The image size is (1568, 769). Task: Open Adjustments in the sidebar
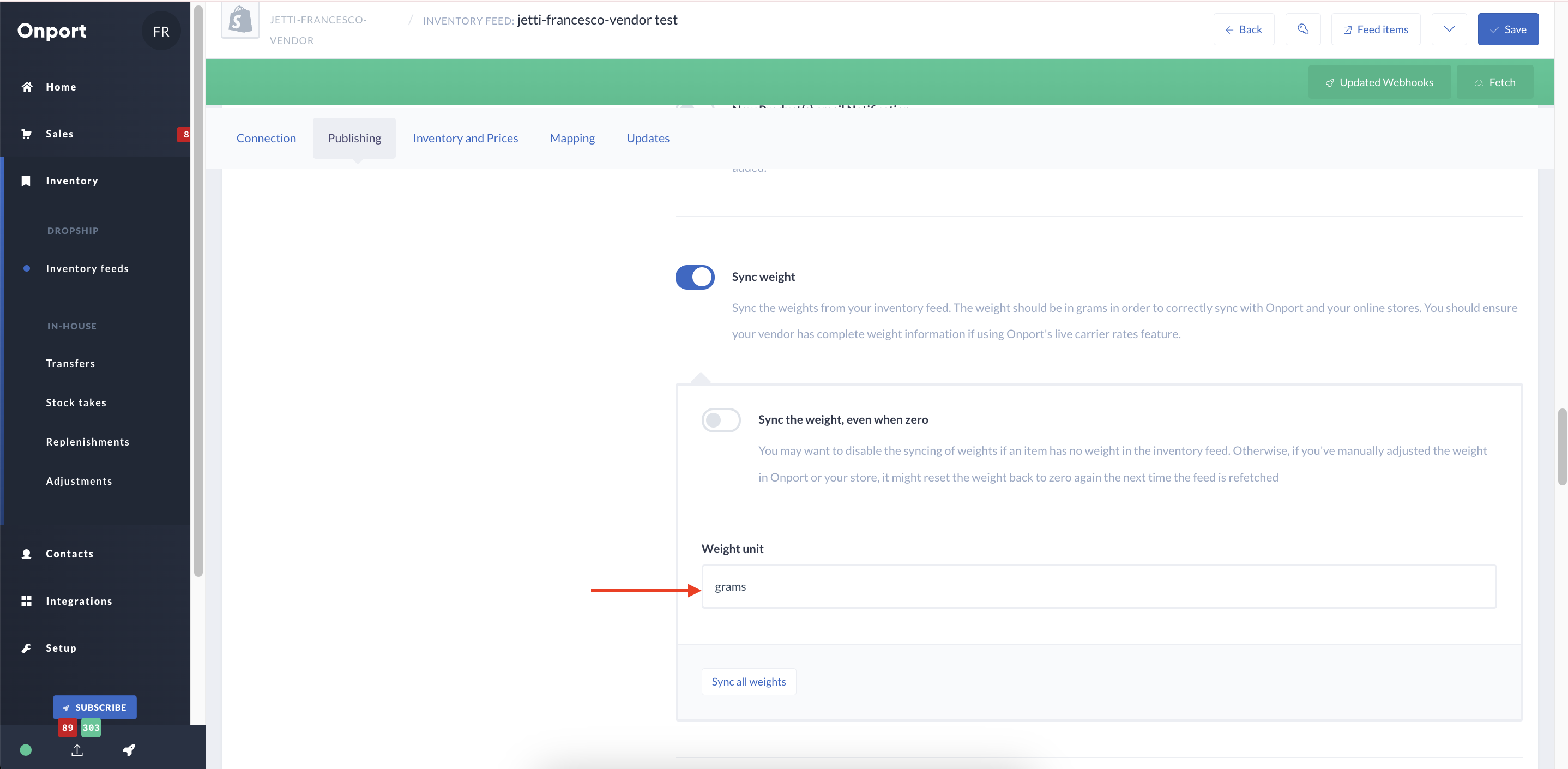79,482
